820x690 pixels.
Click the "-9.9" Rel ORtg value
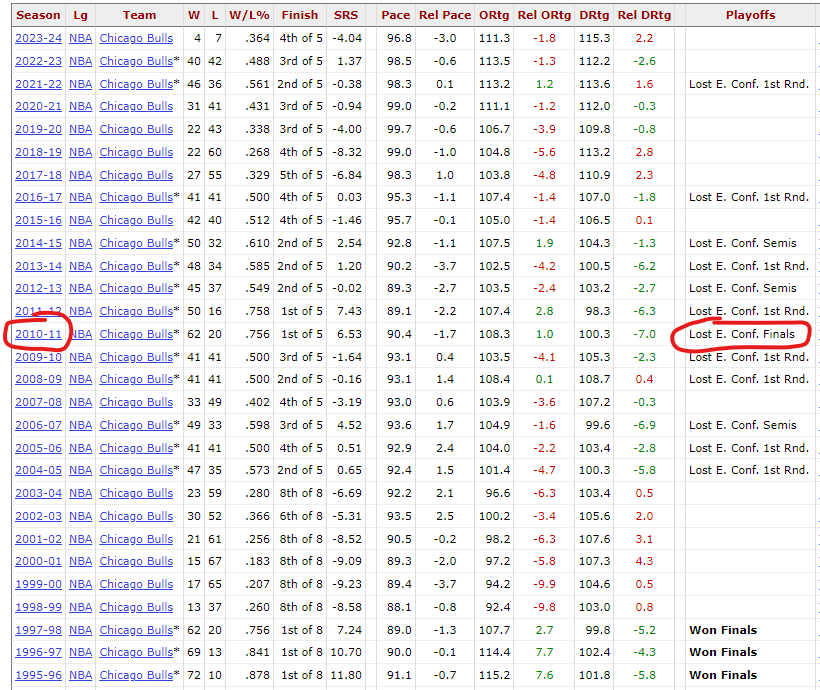[544, 584]
